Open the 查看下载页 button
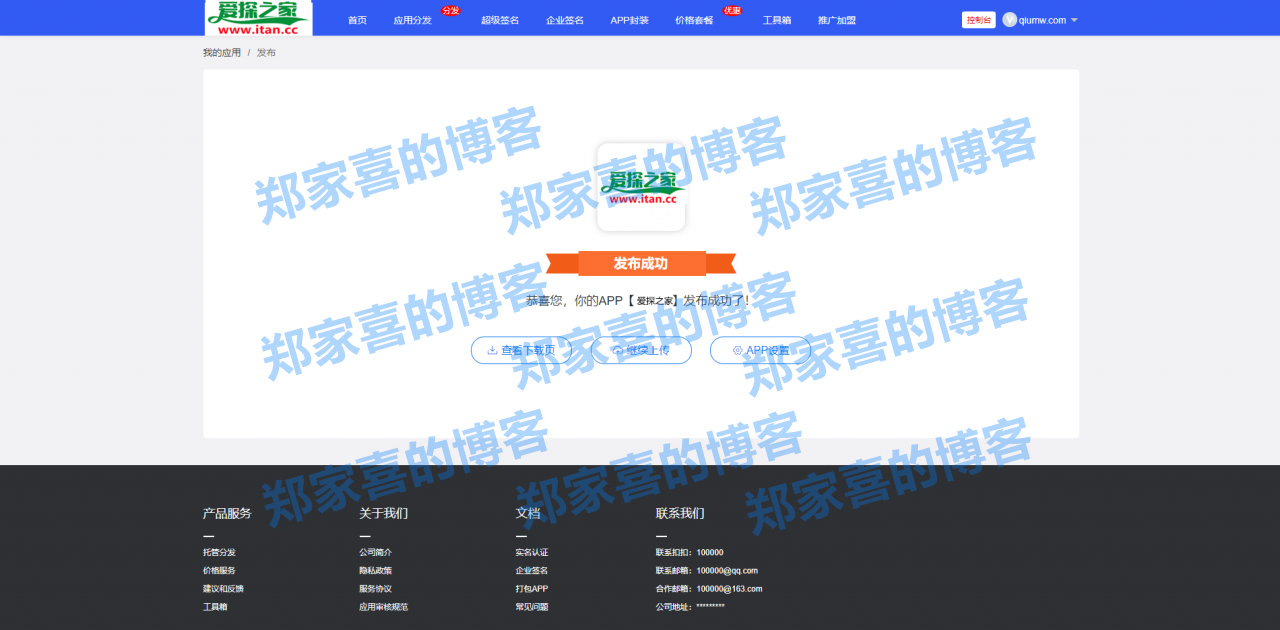This screenshot has height=630, width=1280. pyautogui.click(x=521, y=350)
